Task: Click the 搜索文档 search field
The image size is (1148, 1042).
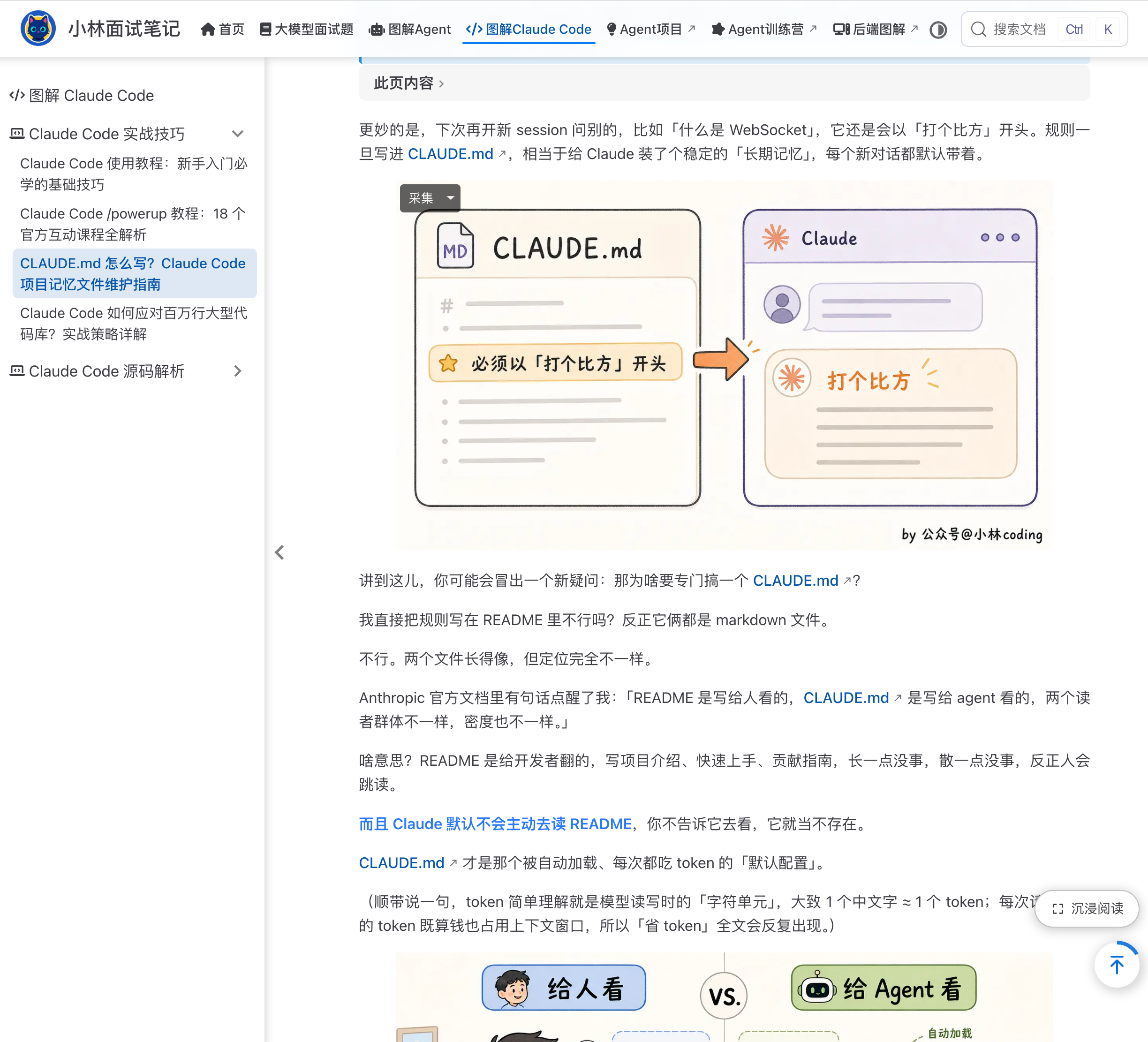Action: tap(1044, 29)
